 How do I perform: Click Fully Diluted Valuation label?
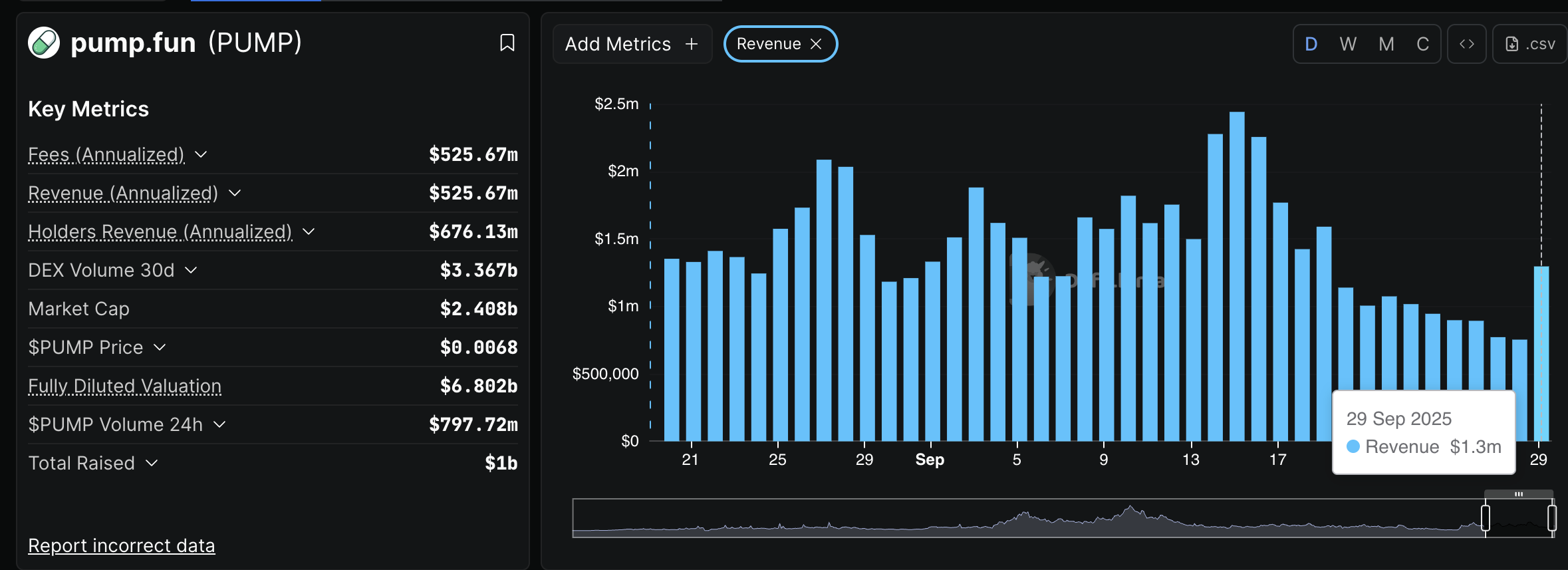[x=124, y=386]
